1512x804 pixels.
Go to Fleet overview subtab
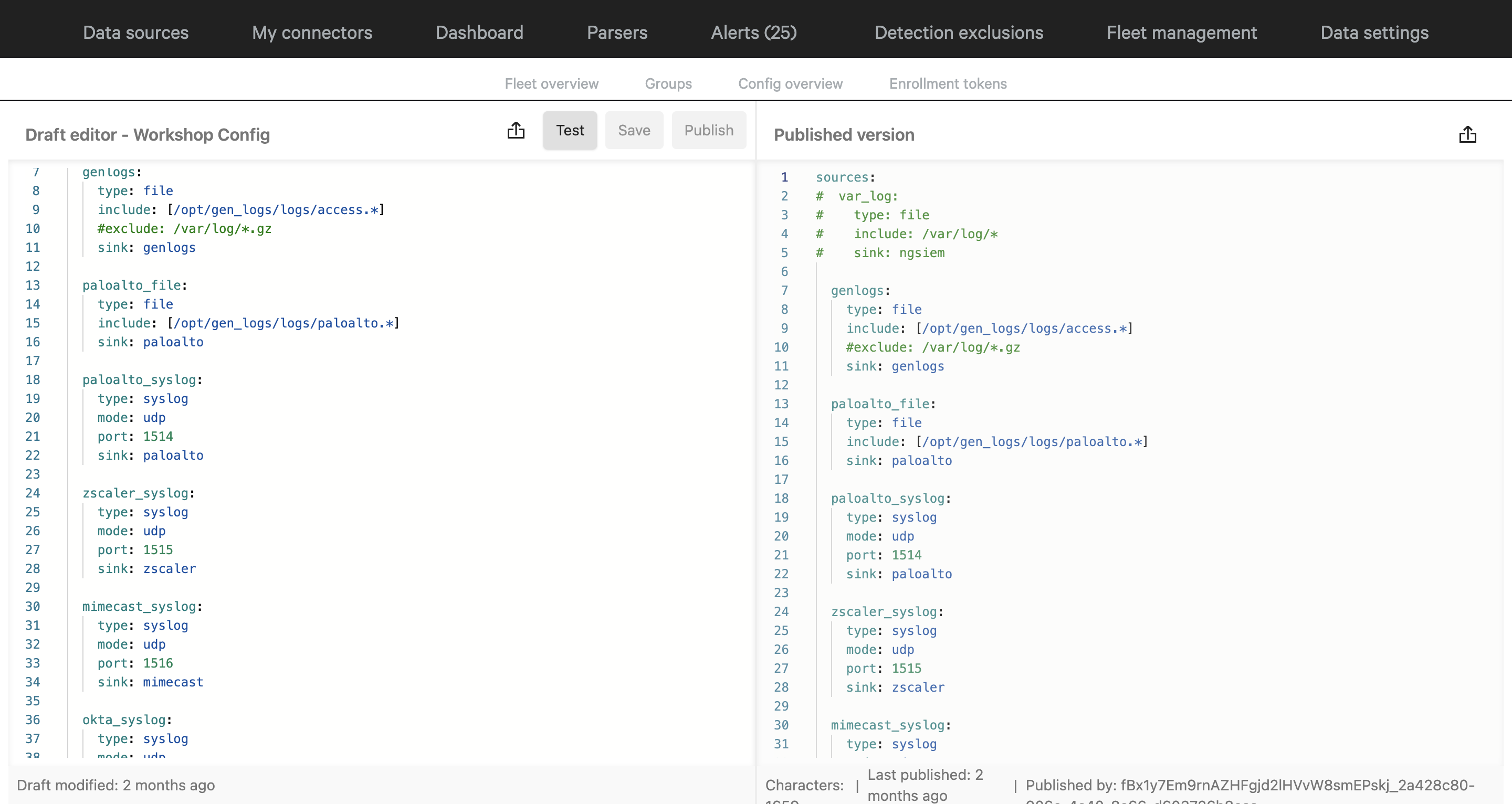pos(552,83)
